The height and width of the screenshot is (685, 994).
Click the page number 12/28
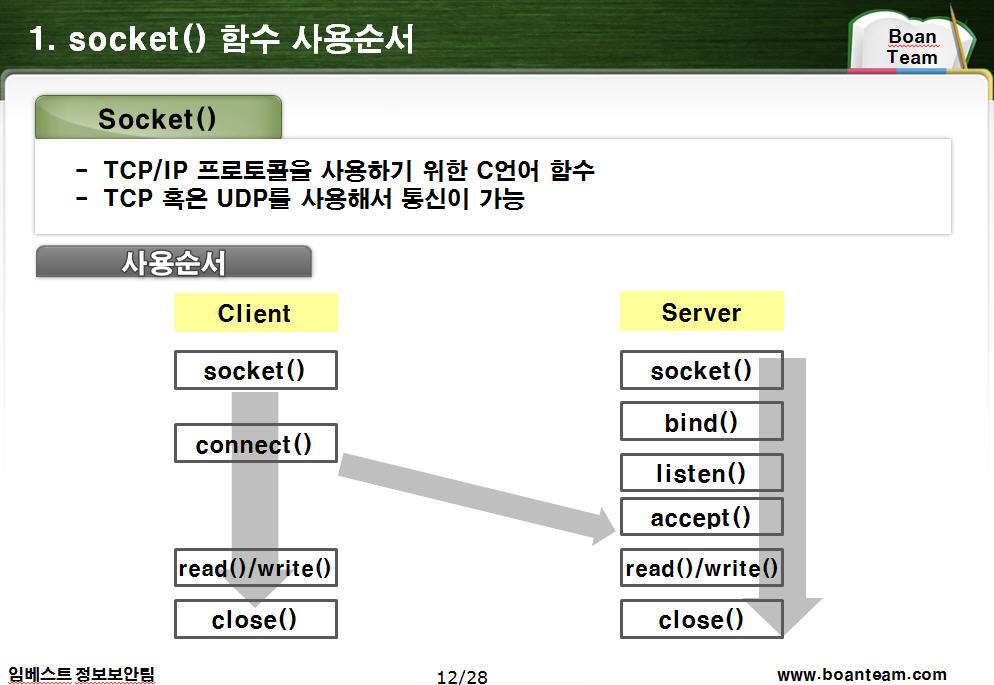tap(462, 677)
